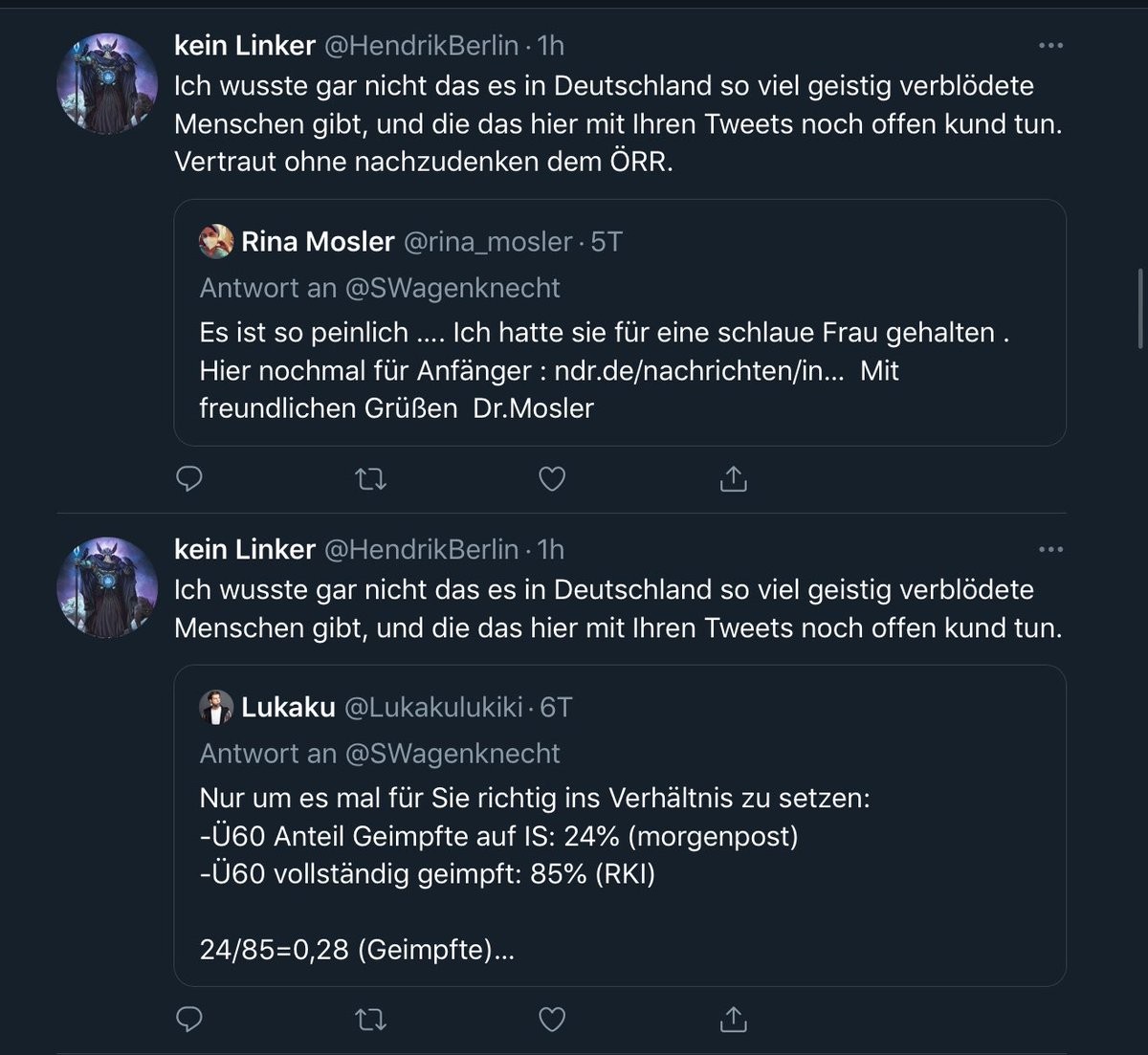Open @HendrikBerlin handle in first tweet
Image resolution: width=1148 pixels, height=1055 pixels.
tap(422, 46)
